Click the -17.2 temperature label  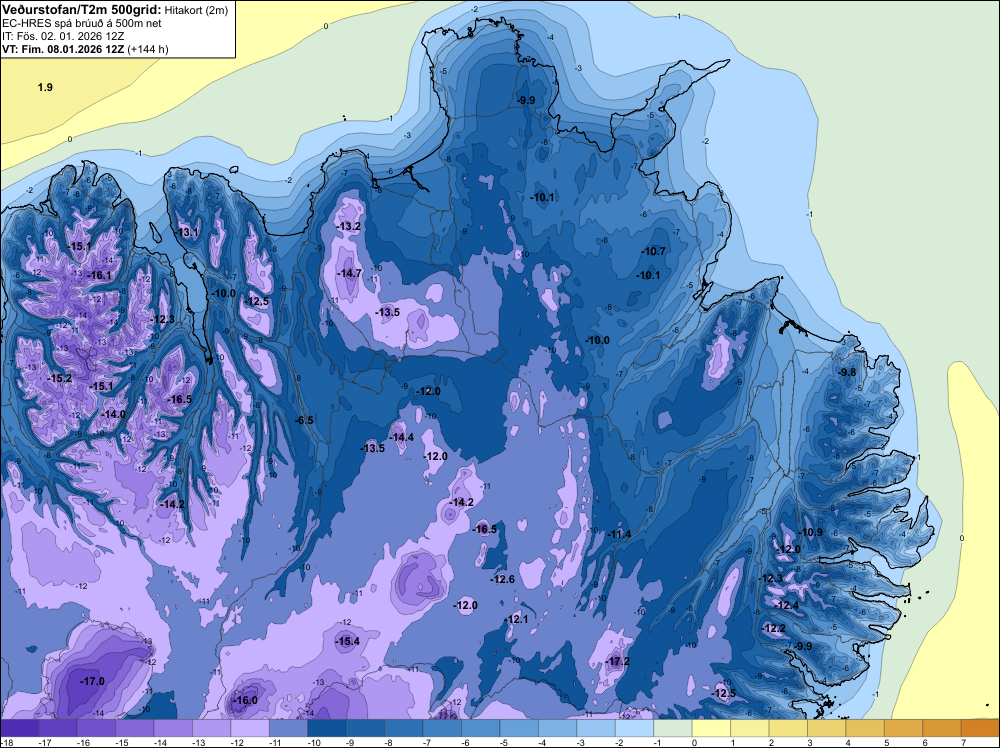pos(618,661)
